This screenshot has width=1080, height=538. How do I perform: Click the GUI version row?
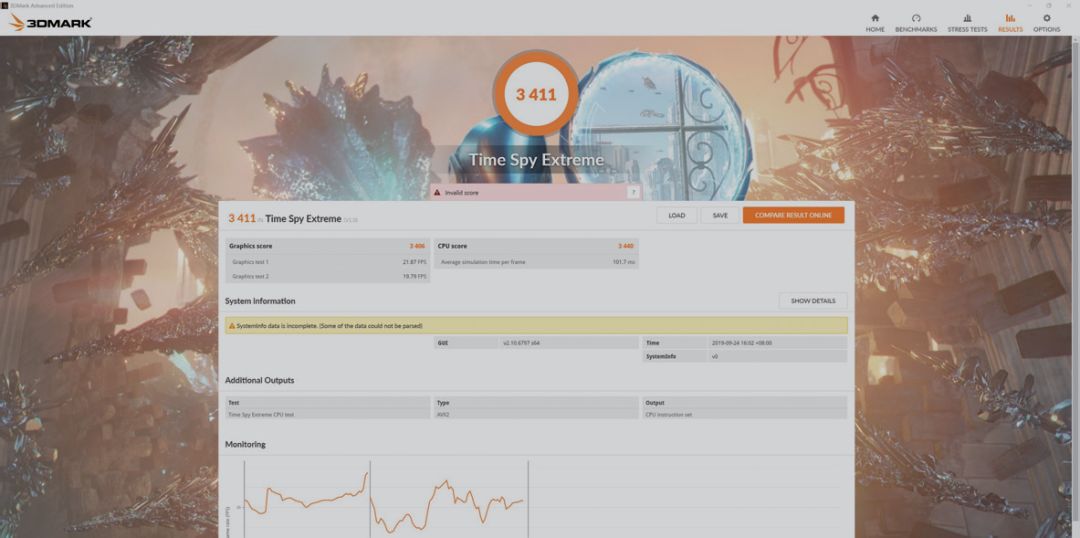click(x=536, y=342)
